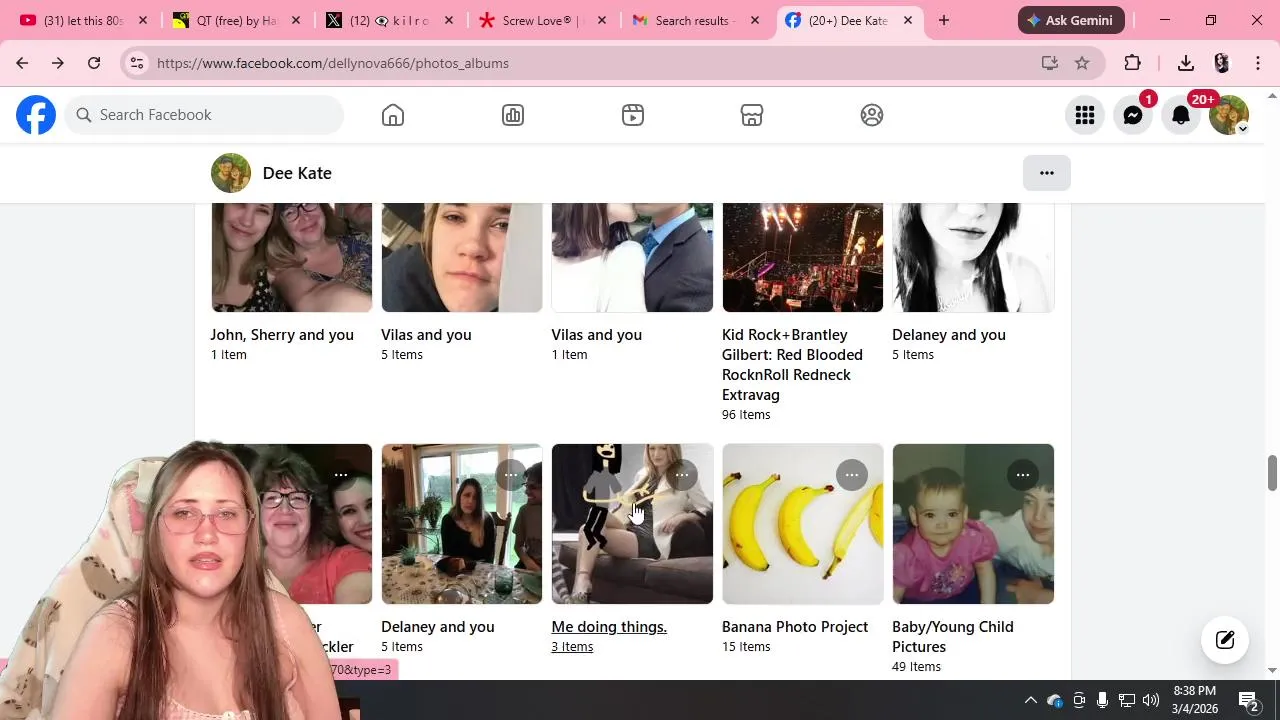Switch to the YouTube 'let this 80s' tab

[x=83, y=20]
